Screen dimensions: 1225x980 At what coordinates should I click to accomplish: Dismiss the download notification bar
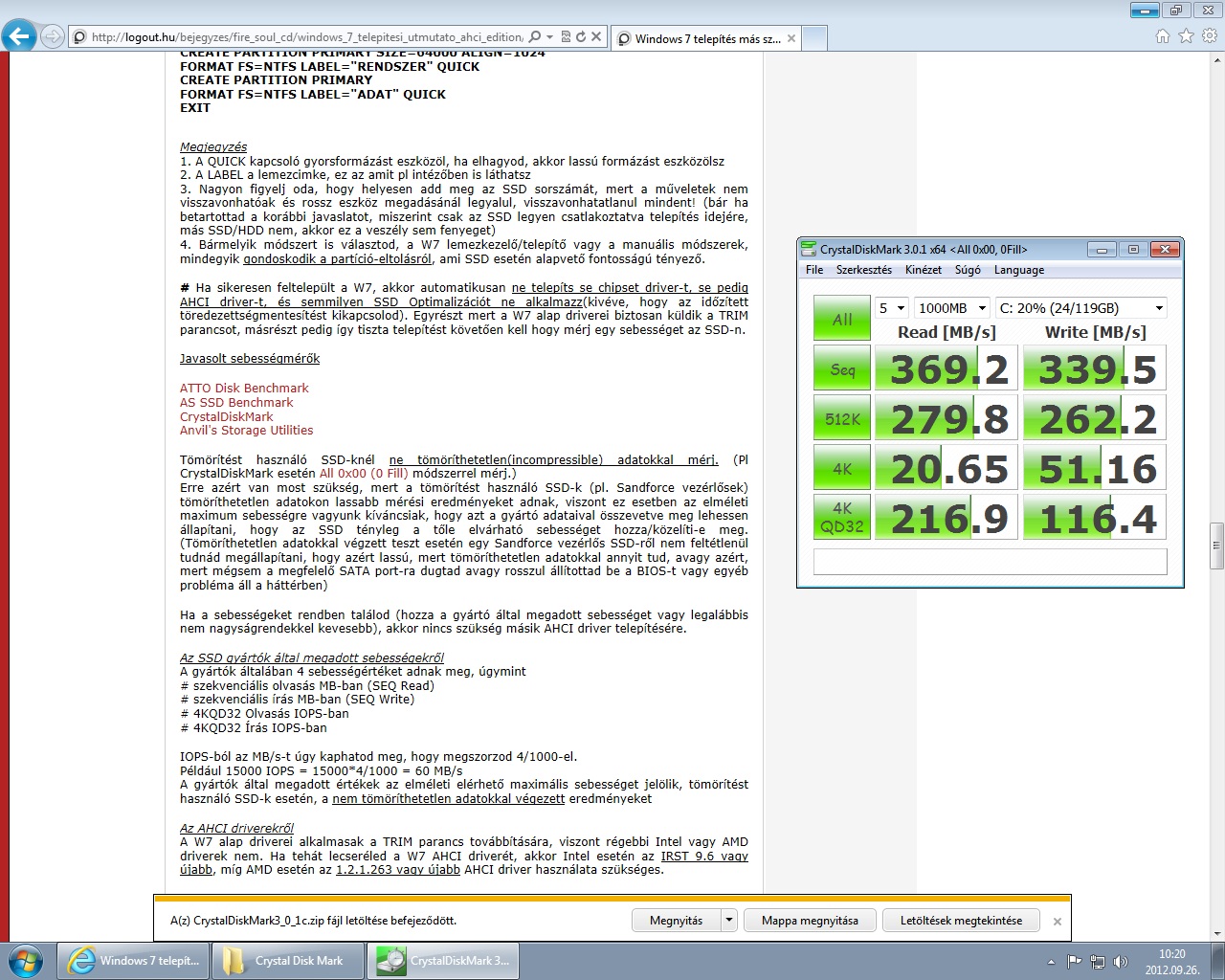click(x=1057, y=922)
